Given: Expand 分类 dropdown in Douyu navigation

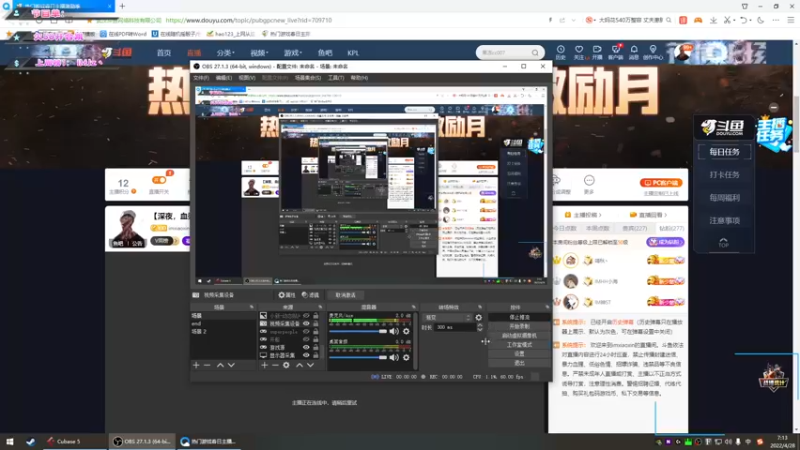Looking at the screenshot, I should coord(225,53).
